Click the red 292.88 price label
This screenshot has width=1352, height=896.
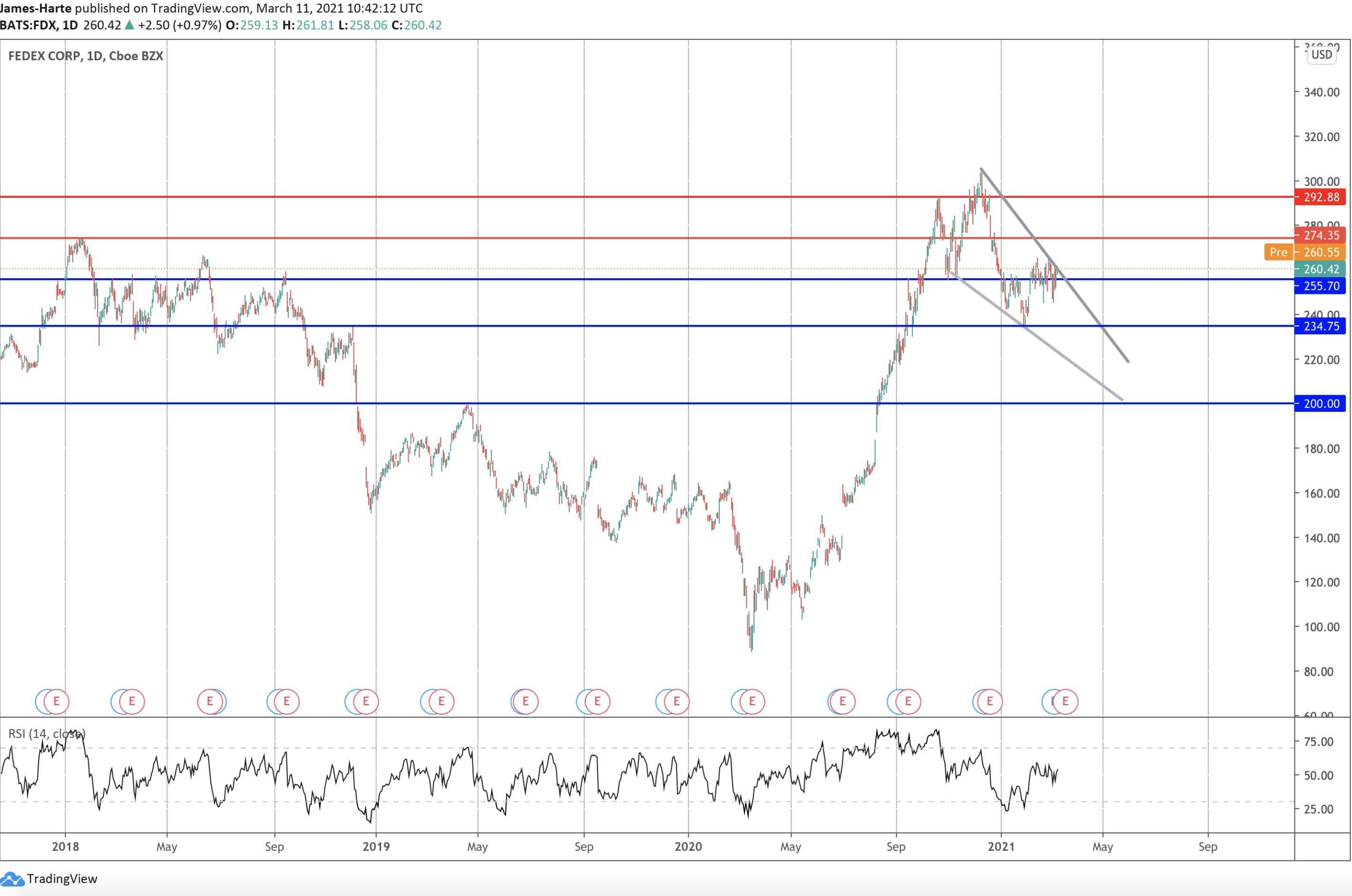coord(1321,197)
